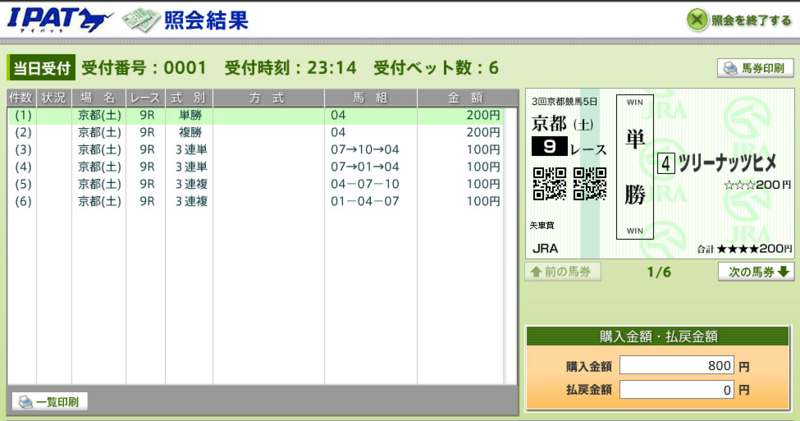800x421 pixels.
Task: Click the 合計 ★★★★200円 total on ticket
Action: (744, 249)
